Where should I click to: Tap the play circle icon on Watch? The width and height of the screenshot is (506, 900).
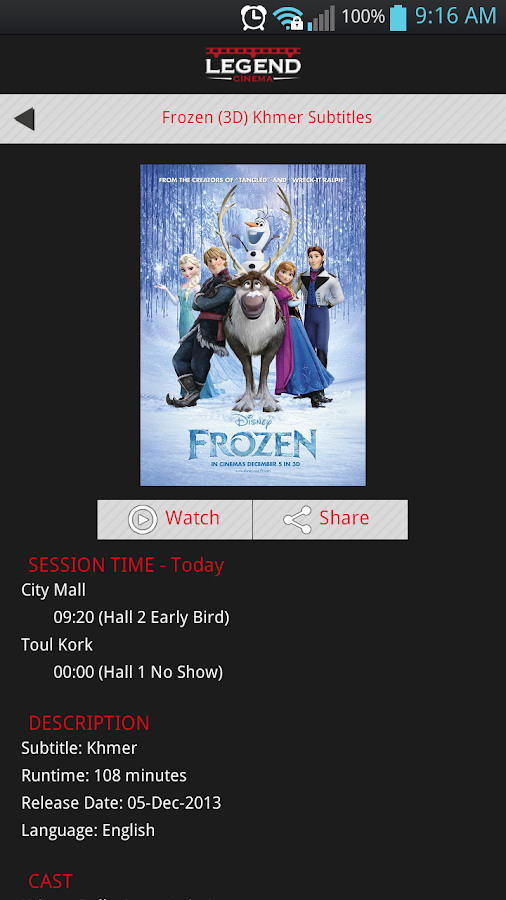point(142,520)
